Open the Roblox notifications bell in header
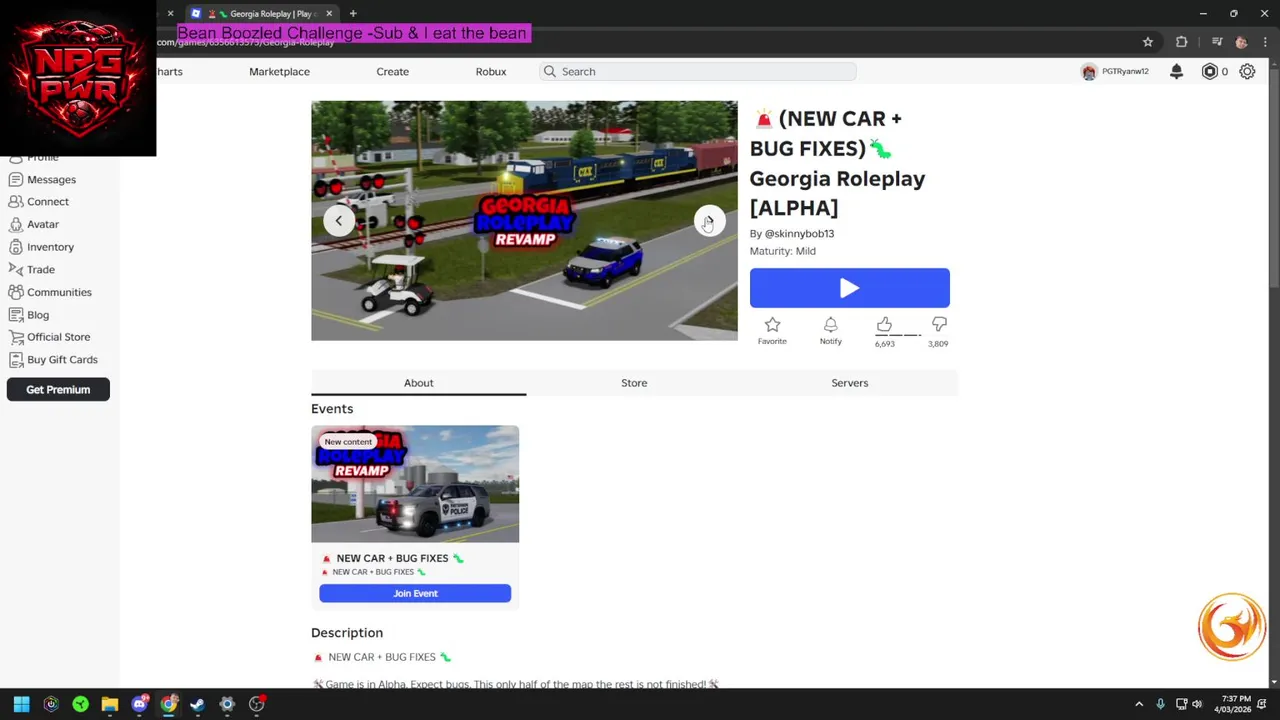This screenshot has height=720, width=1280. [1176, 71]
